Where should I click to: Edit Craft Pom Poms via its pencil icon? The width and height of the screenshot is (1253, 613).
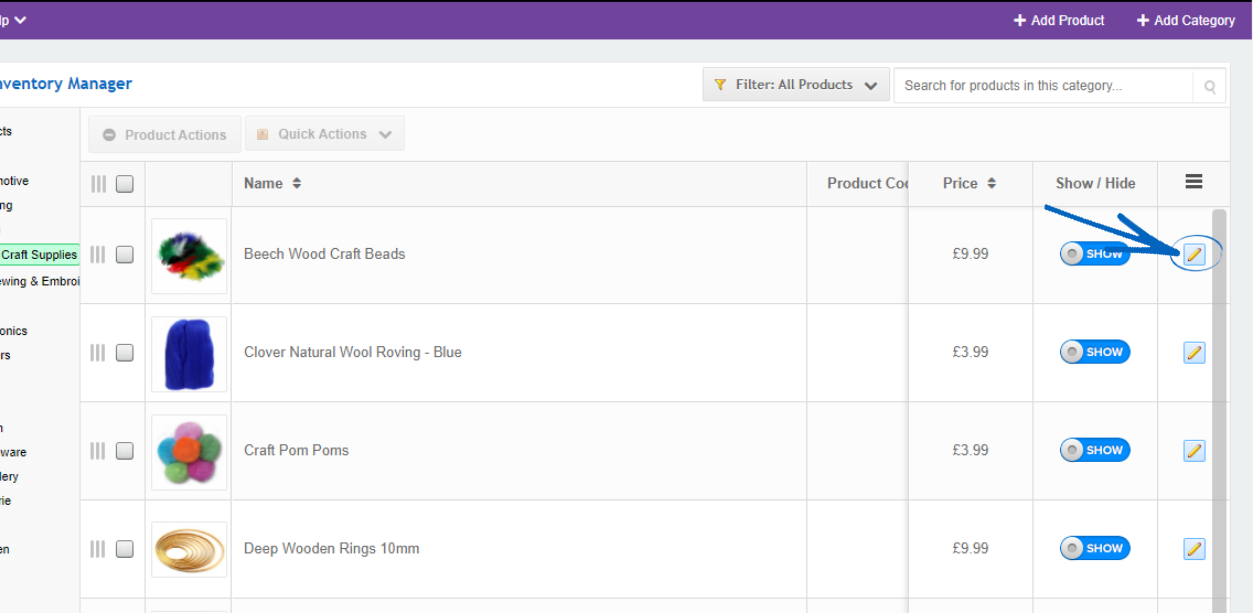coord(1194,450)
